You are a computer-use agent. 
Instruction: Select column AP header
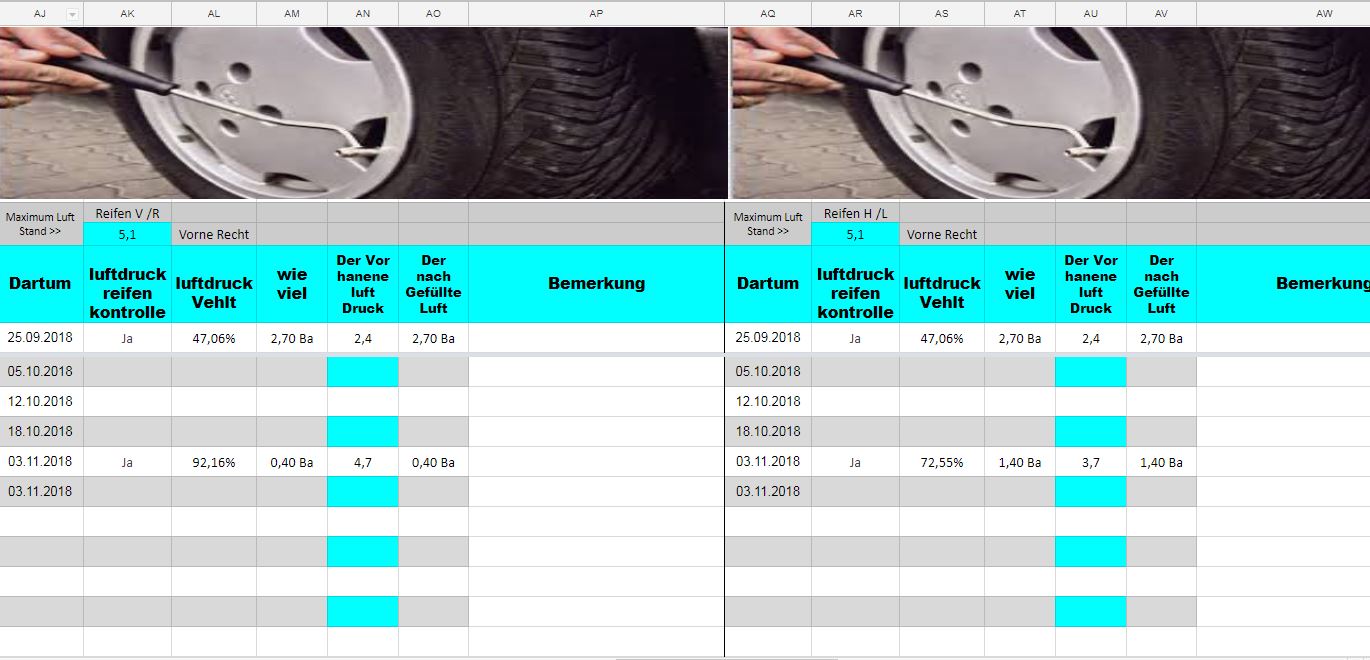[596, 14]
